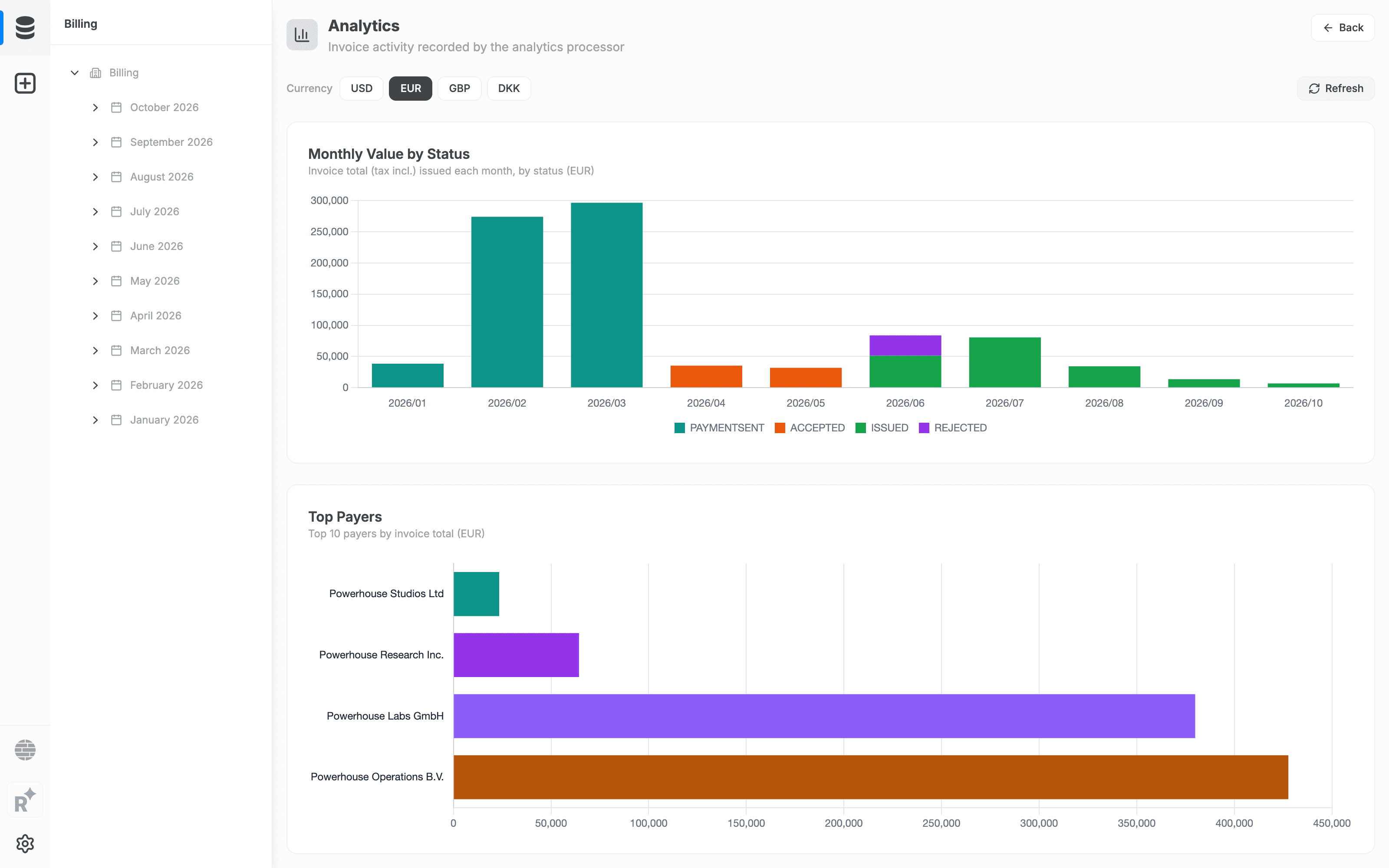Click the purple REJECTED segment in 2026/06

click(905, 345)
